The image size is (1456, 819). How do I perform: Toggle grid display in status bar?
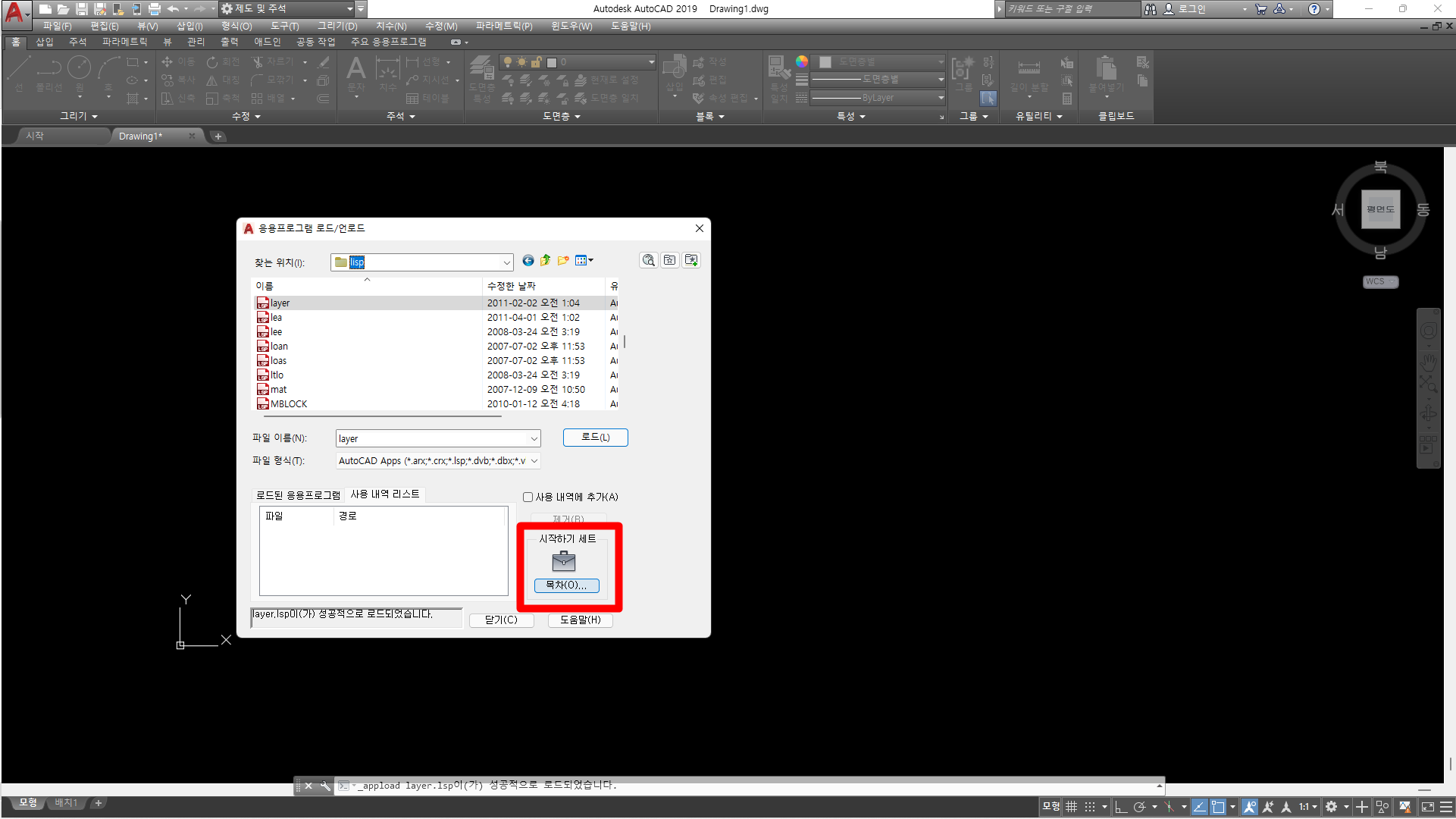1072,807
